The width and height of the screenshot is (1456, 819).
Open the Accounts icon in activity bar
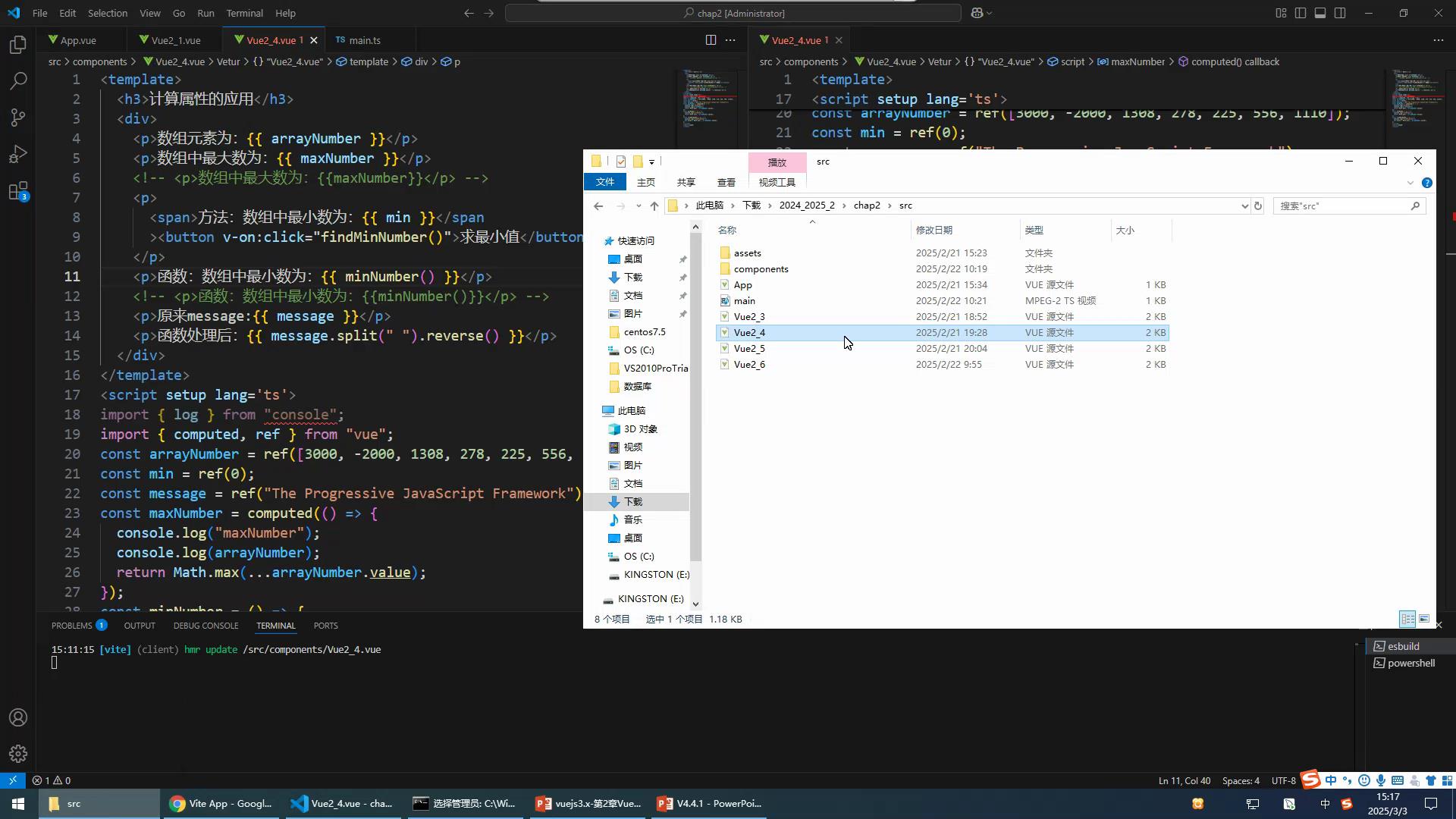click(18, 717)
